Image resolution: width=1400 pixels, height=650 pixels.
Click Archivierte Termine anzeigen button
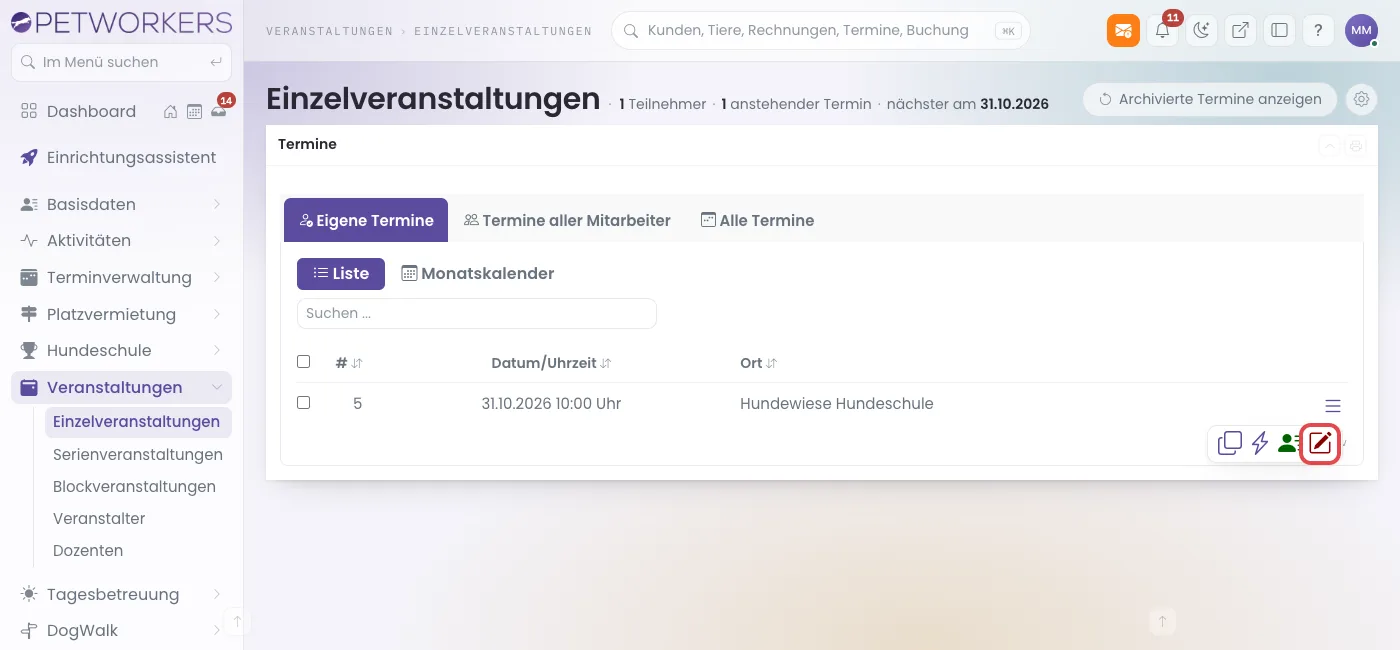[x=1210, y=99]
